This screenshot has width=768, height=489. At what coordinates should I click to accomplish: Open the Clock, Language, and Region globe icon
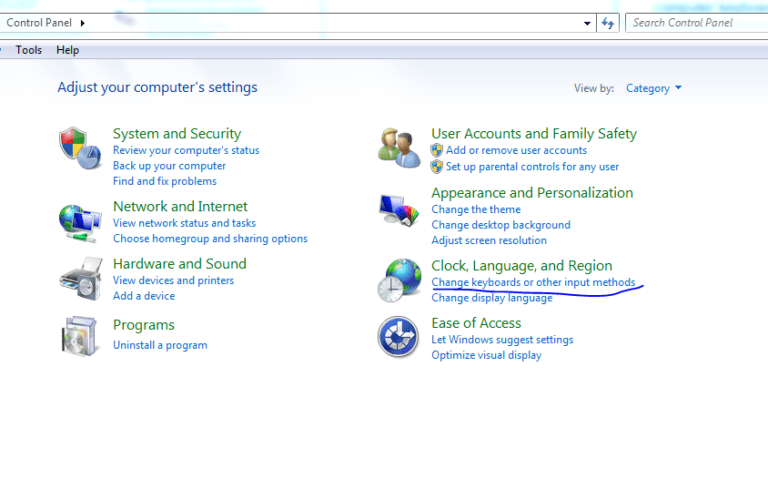tap(399, 280)
